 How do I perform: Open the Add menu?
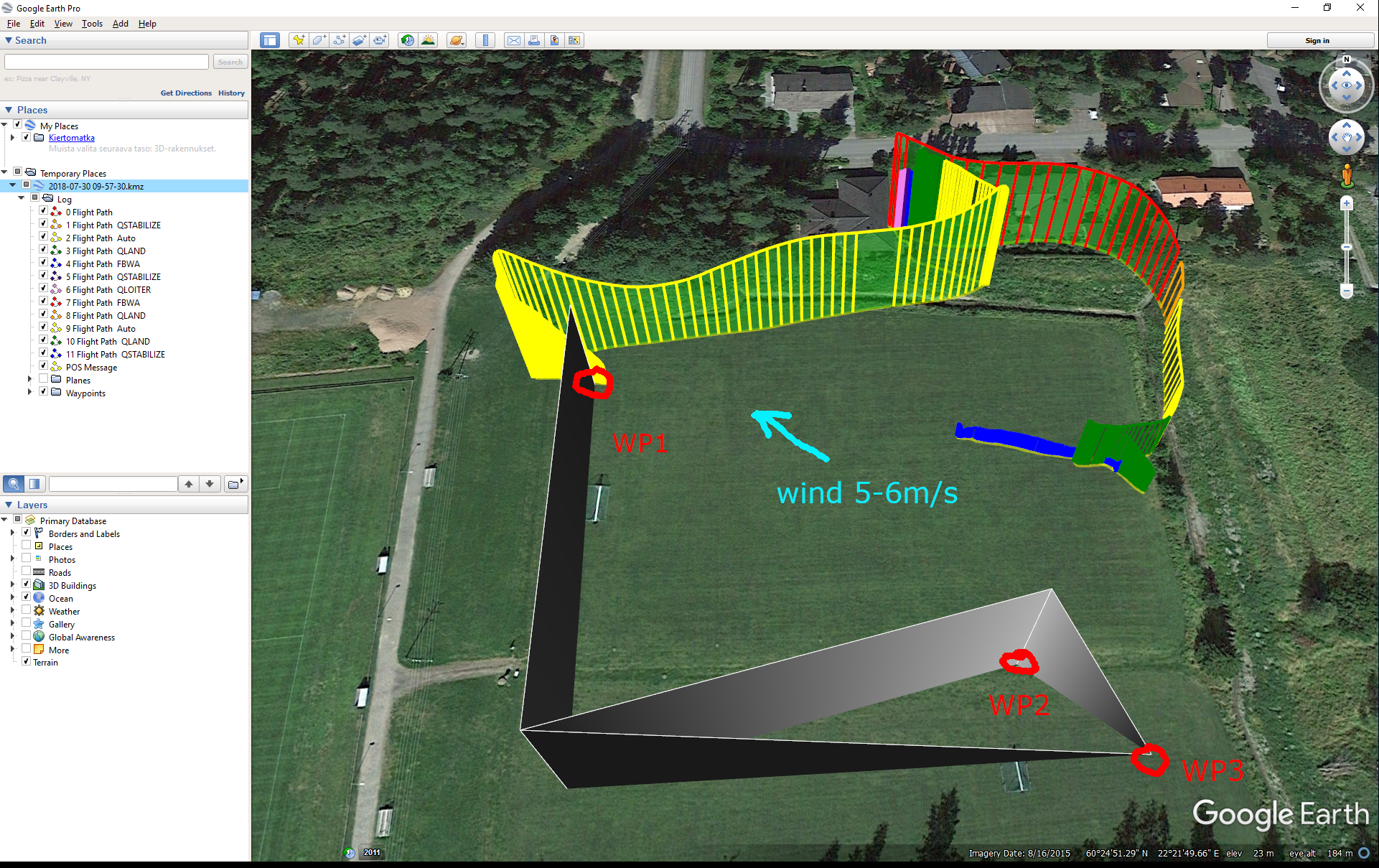120,24
